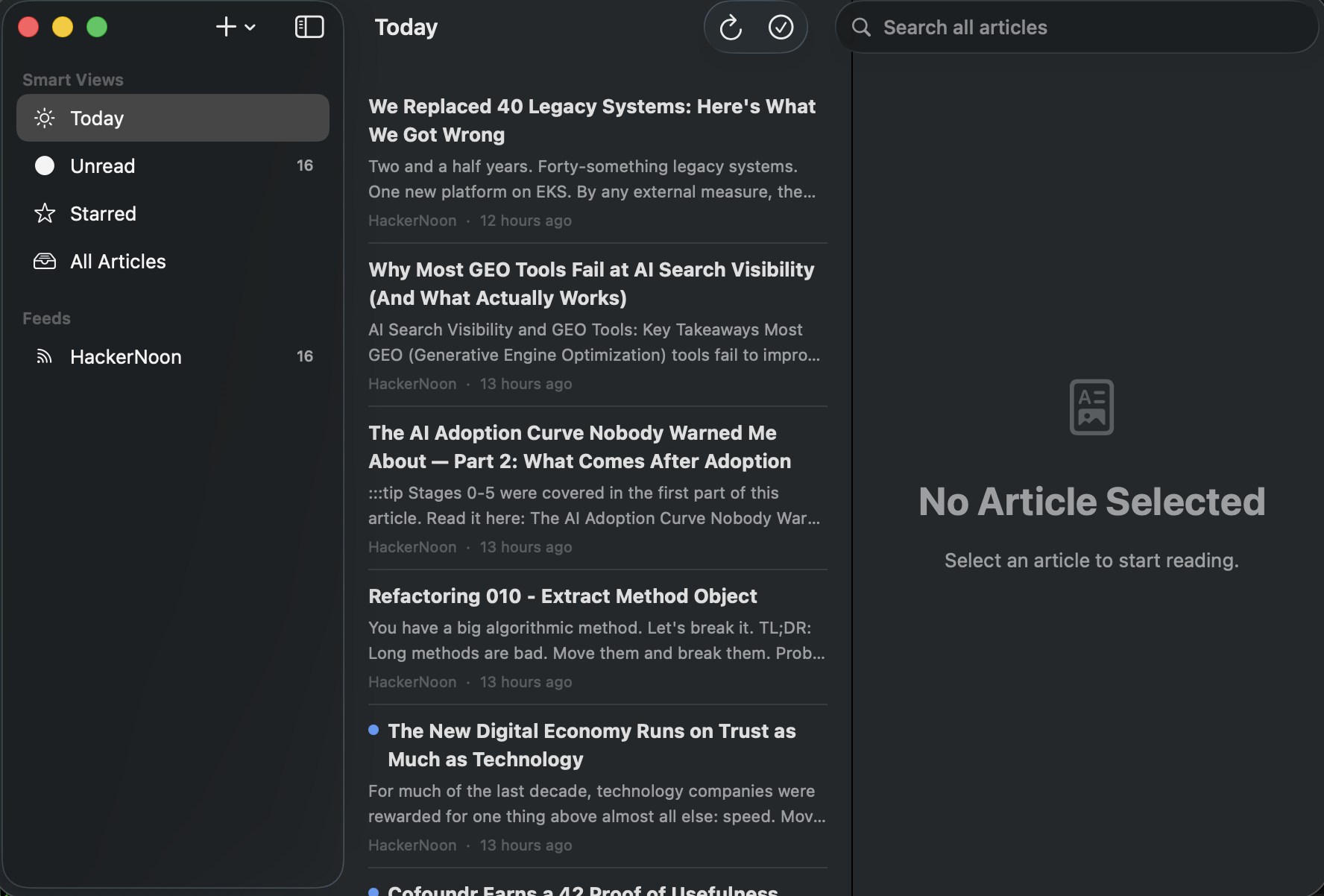Click summary 'For much of the last decade'
This screenshot has width=1324, height=896.
click(x=597, y=804)
